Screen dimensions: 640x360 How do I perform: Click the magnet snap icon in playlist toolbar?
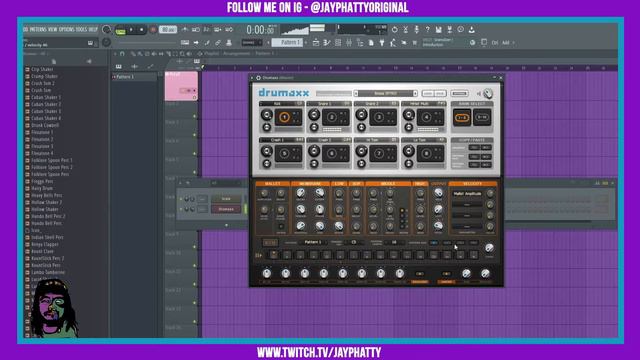(122, 53)
